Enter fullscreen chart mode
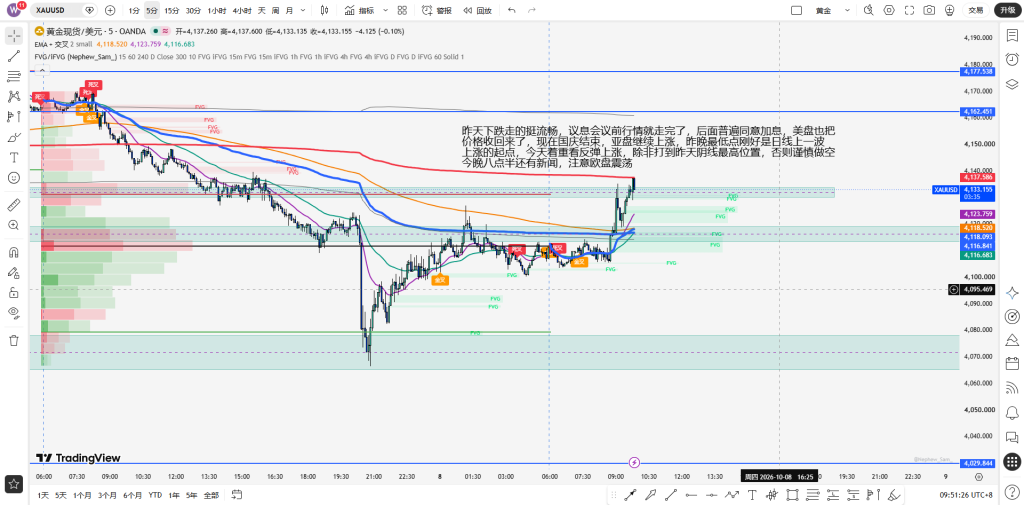This screenshot has width=1024, height=505. point(909,10)
